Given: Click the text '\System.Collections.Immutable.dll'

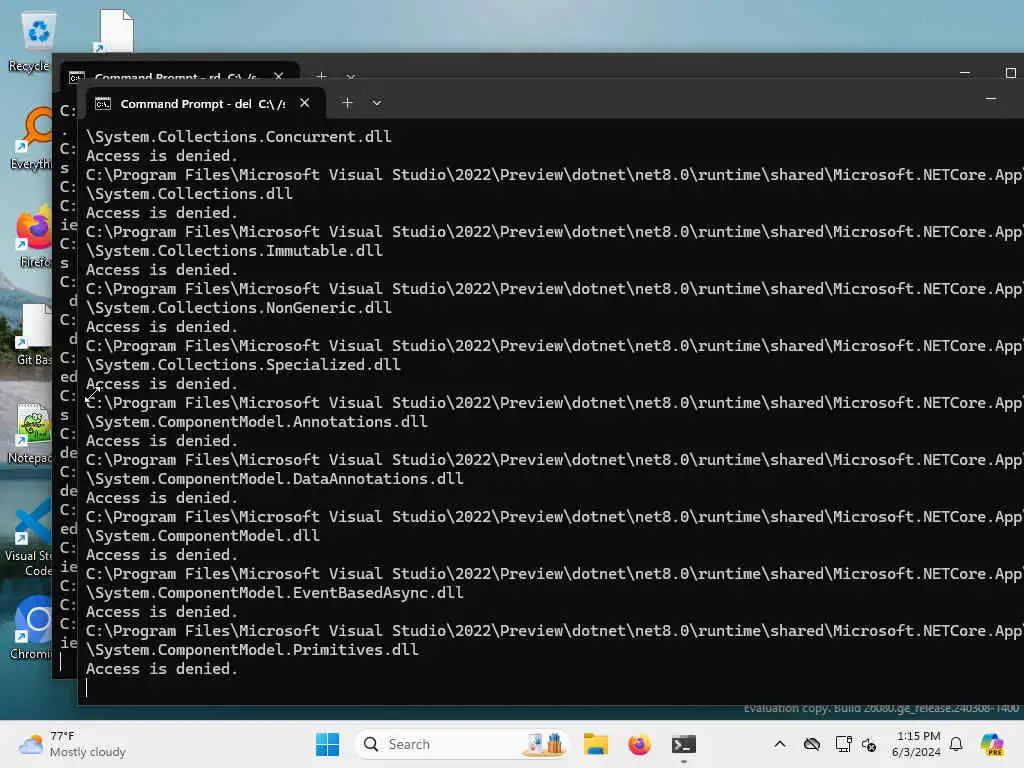Looking at the screenshot, I should click(234, 251).
